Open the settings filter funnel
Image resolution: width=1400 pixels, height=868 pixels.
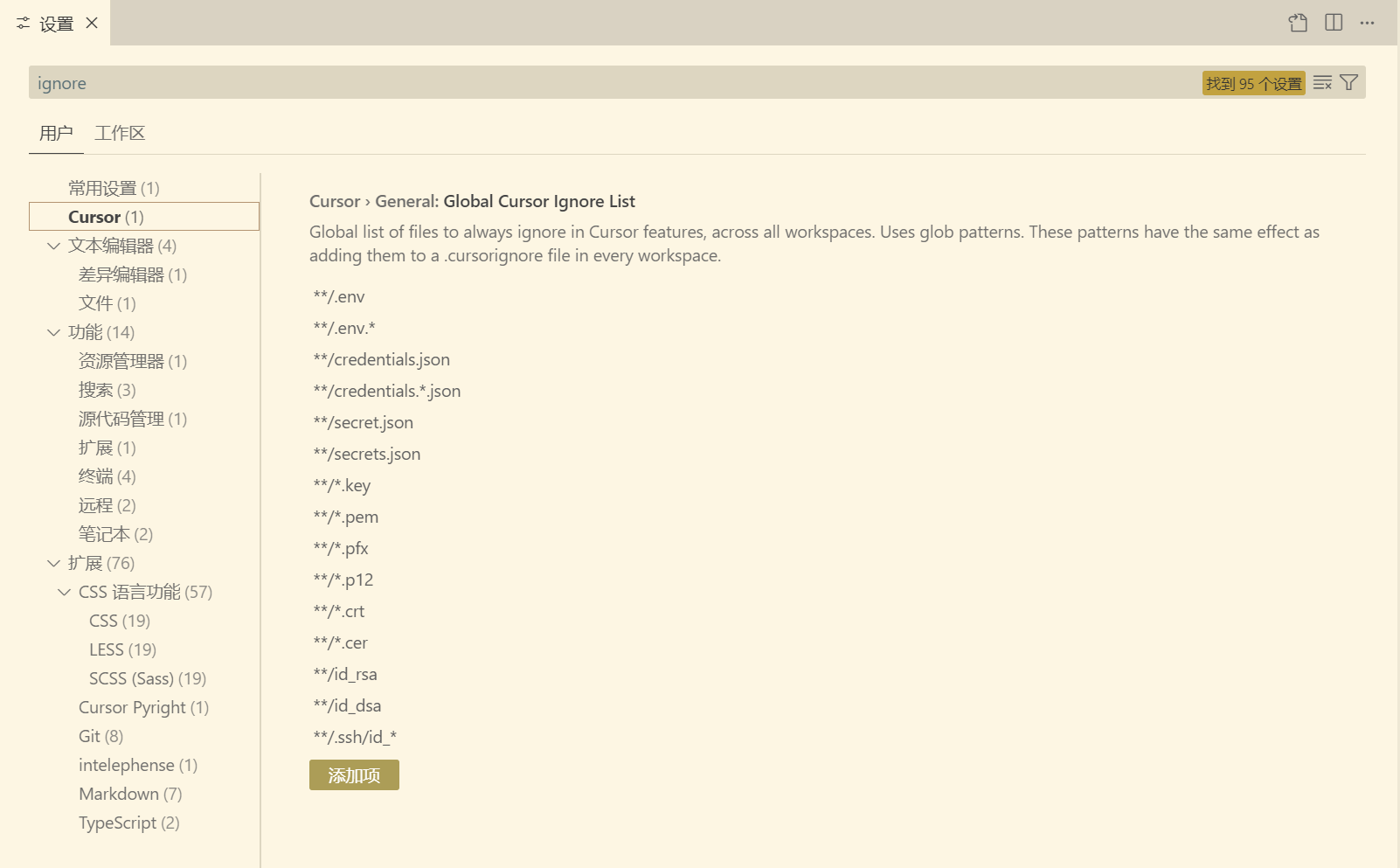1348,83
